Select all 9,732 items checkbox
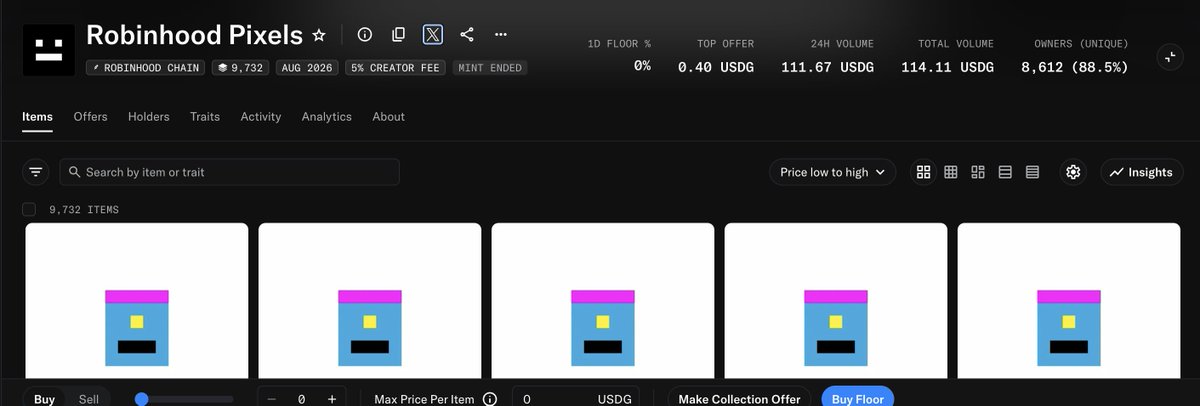Viewport: 1200px width, 406px height. [29, 209]
